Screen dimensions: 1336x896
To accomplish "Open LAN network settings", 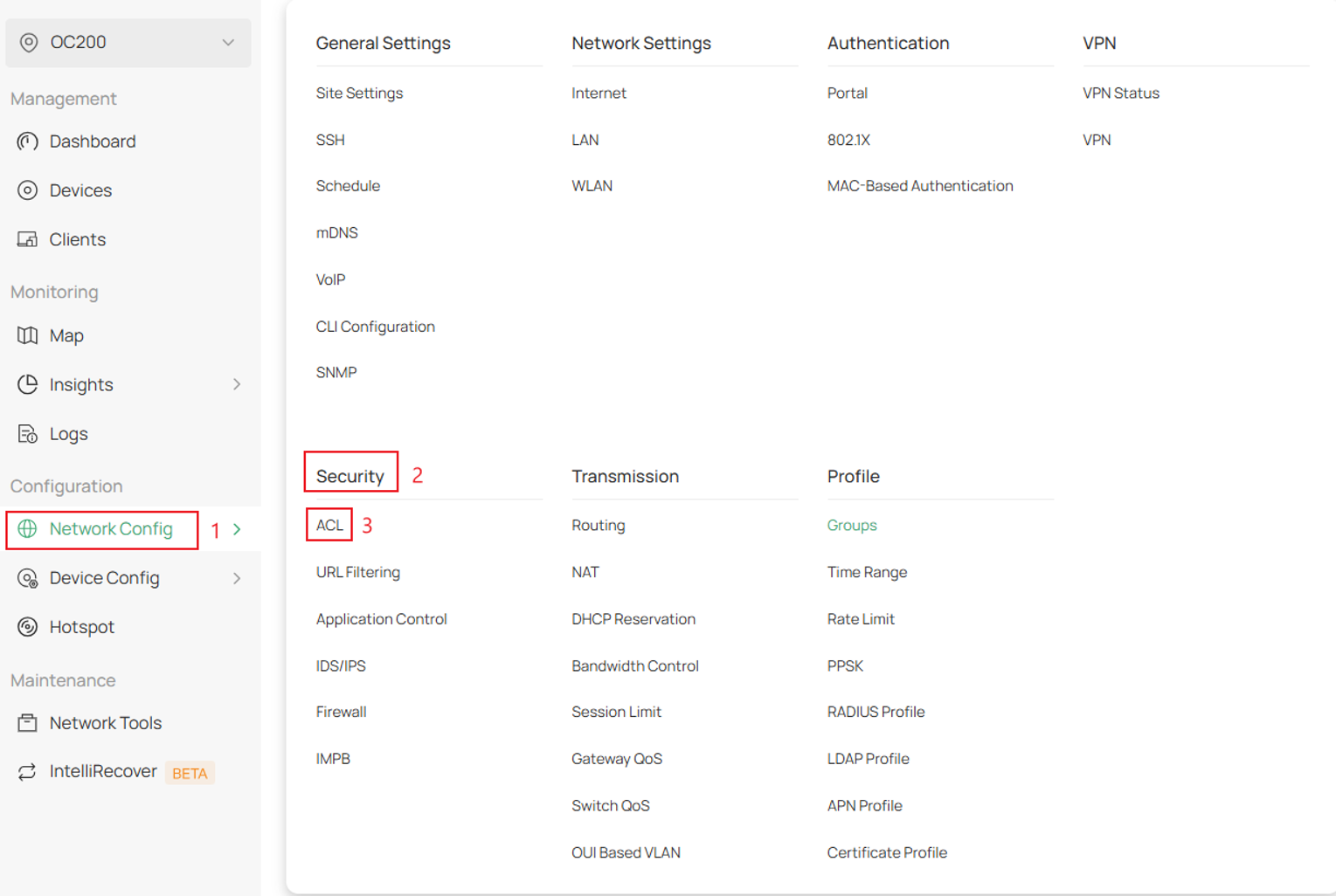I will click(585, 140).
